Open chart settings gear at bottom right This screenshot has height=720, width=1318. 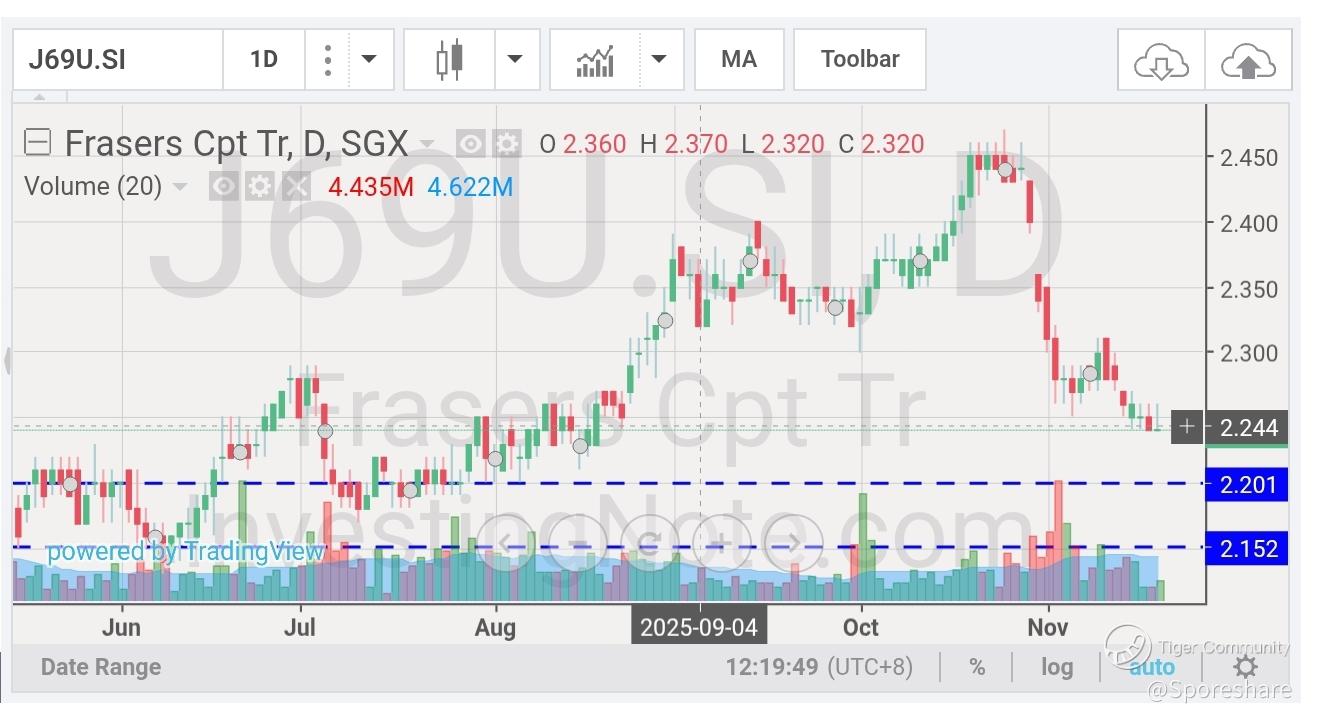click(x=1245, y=667)
